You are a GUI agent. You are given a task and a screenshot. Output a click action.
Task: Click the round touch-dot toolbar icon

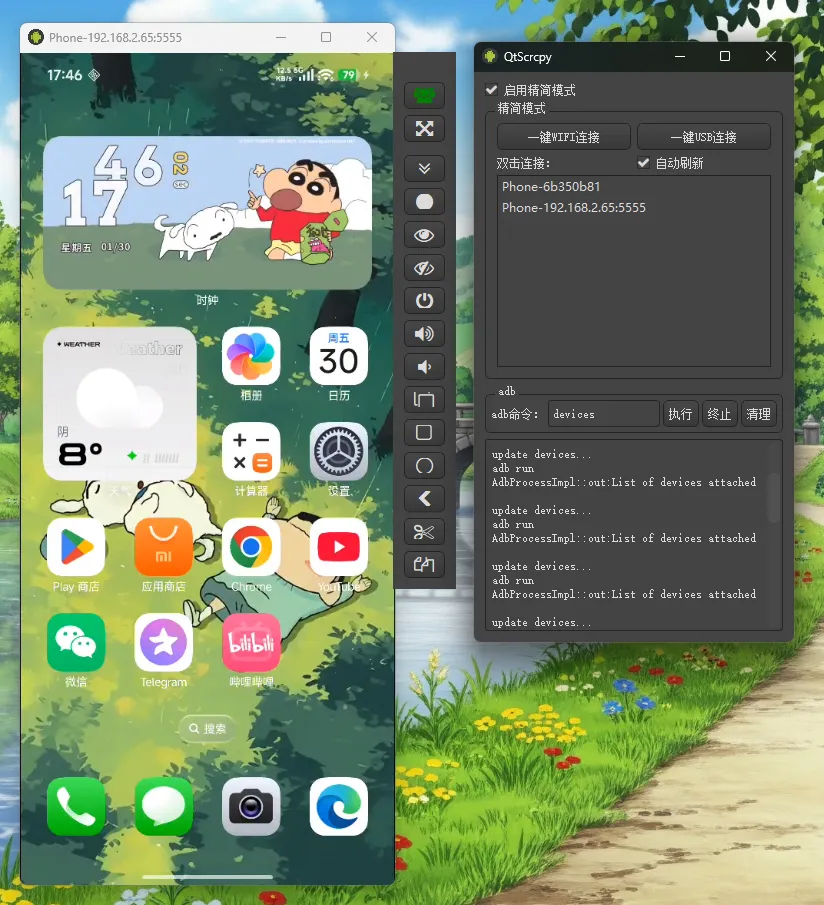(x=424, y=201)
